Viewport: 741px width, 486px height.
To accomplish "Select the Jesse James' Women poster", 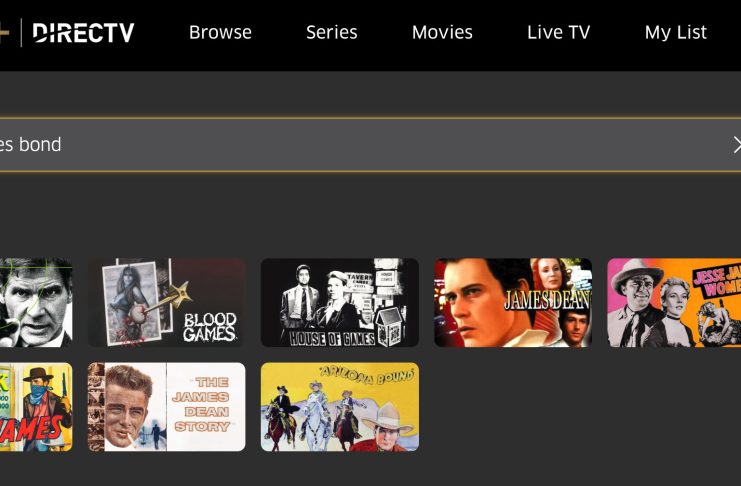I will click(x=674, y=303).
